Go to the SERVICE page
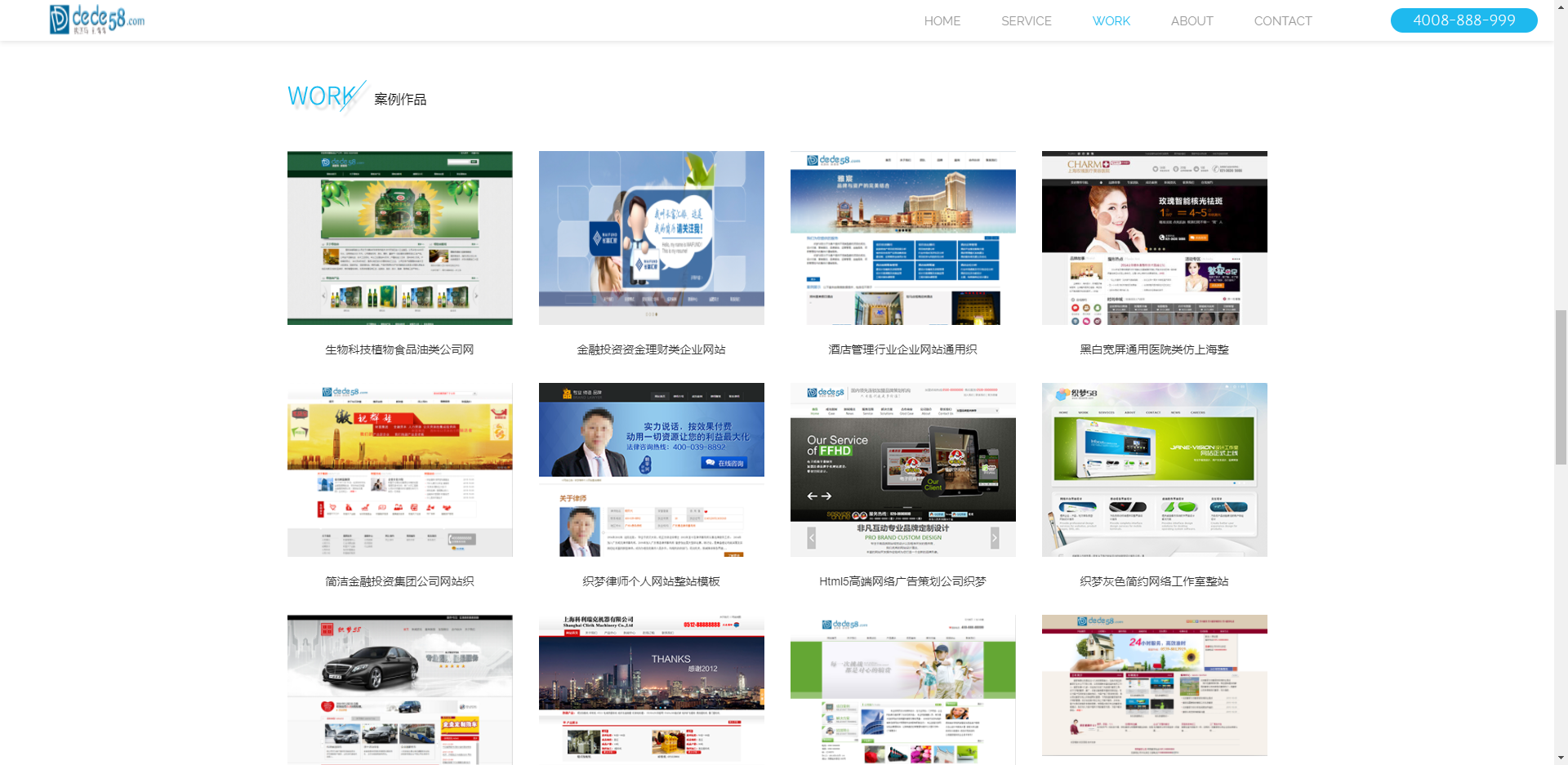 click(x=1026, y=21)
